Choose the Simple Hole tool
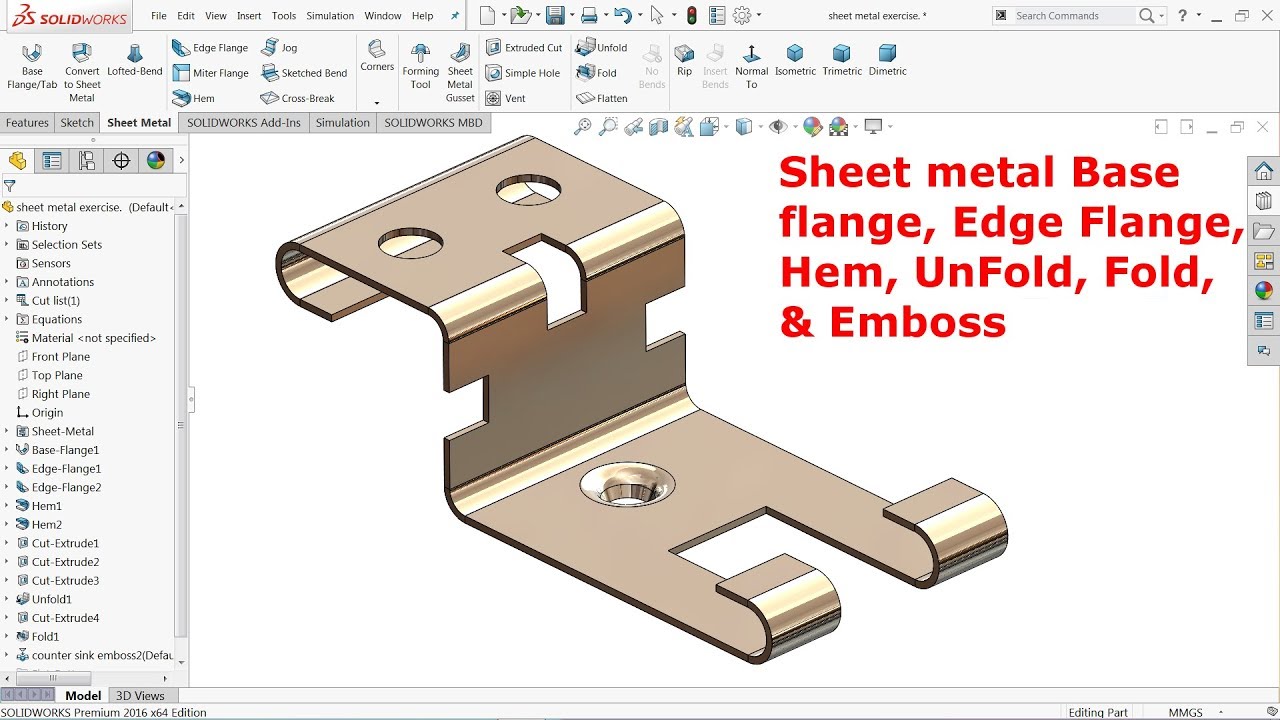The image size is (1280, 720). click(523, 73)
